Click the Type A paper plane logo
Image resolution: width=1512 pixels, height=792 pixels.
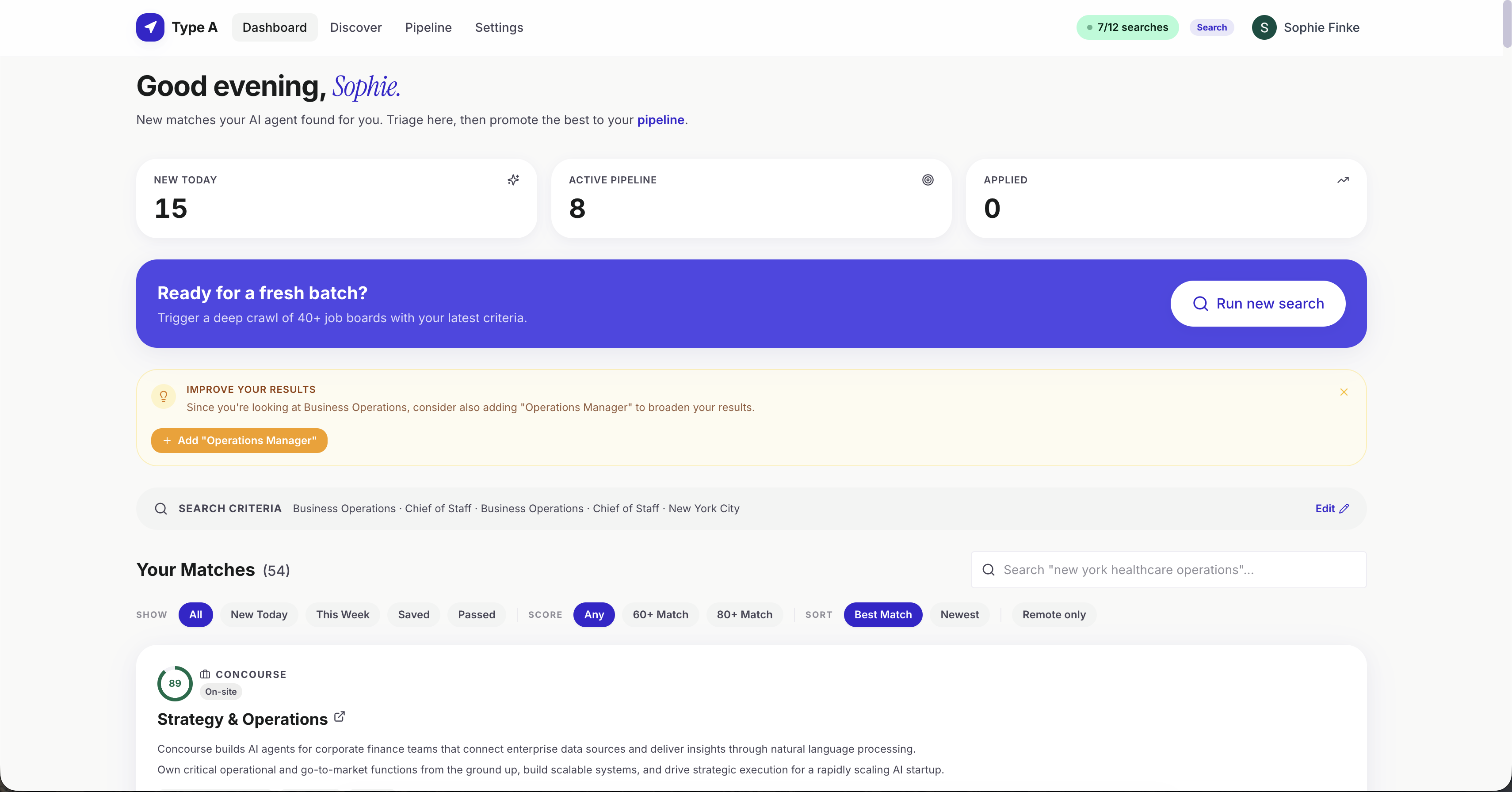tap(150, 27)
